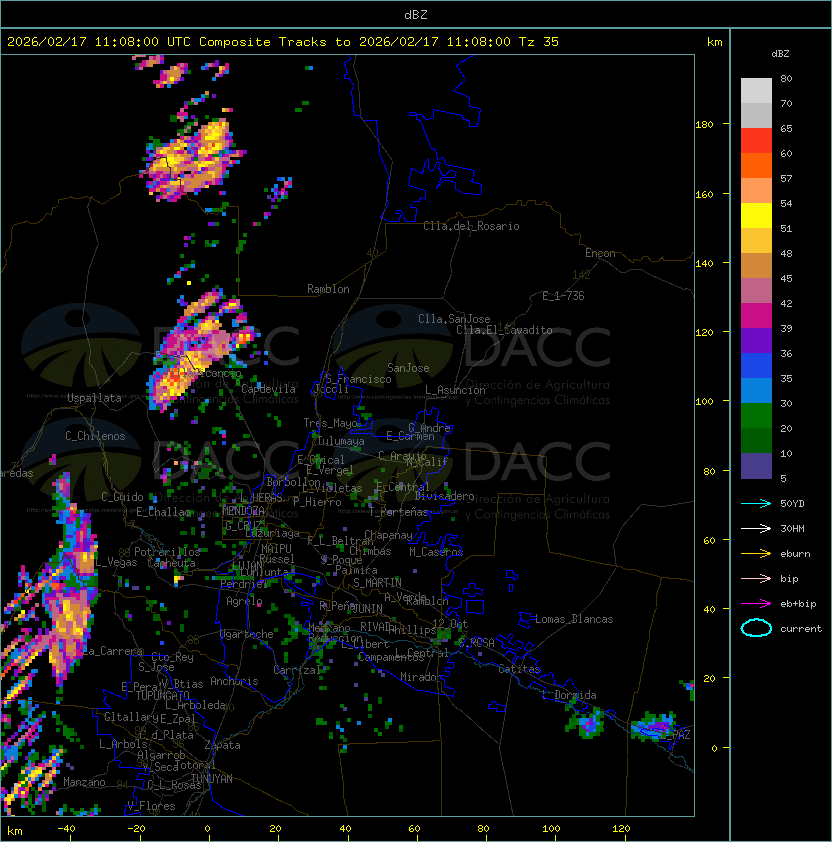Click the Manzano place label

84,782
